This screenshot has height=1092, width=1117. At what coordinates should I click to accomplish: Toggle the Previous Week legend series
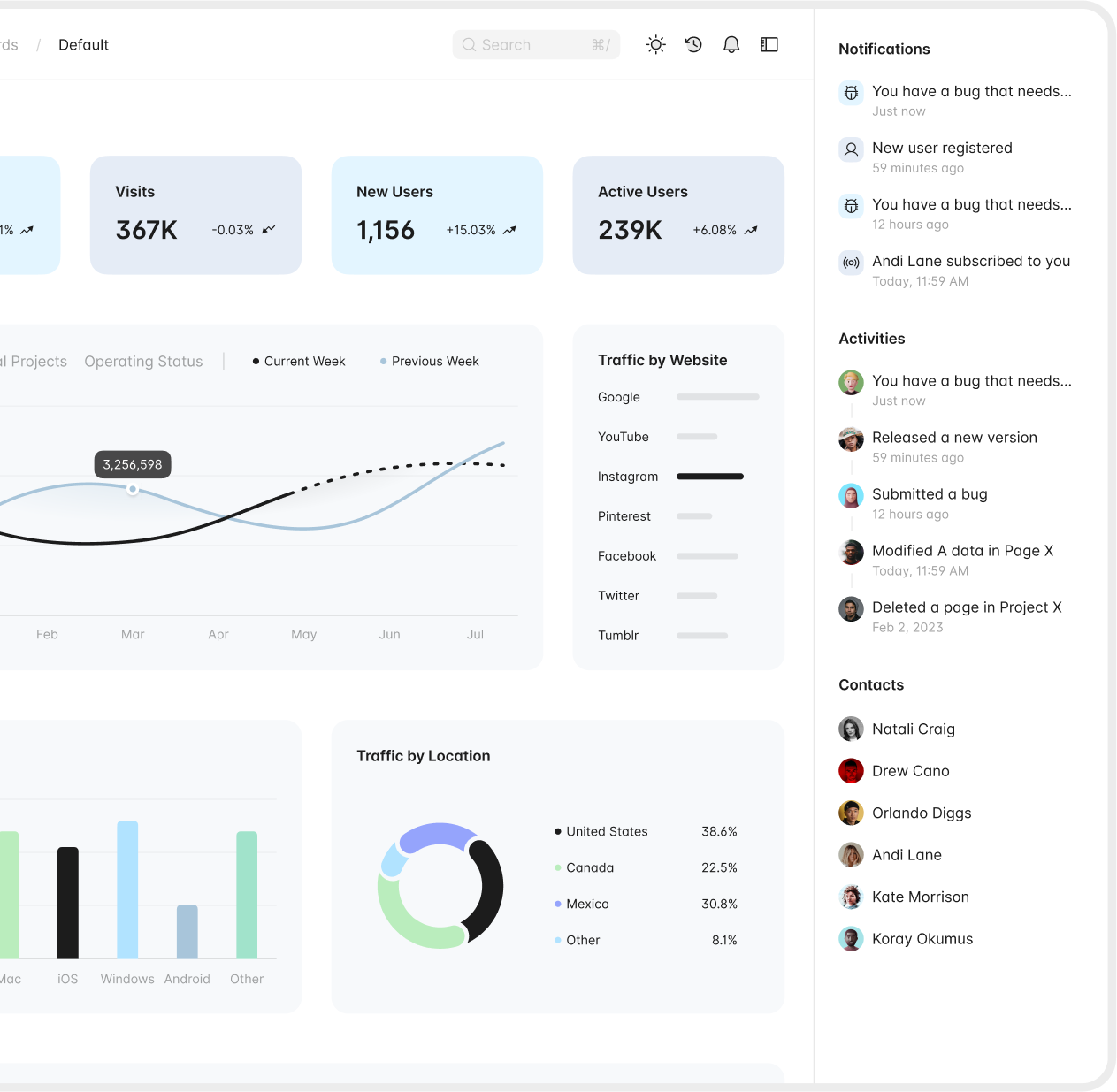pyautogui.click(x=430, y=362)
